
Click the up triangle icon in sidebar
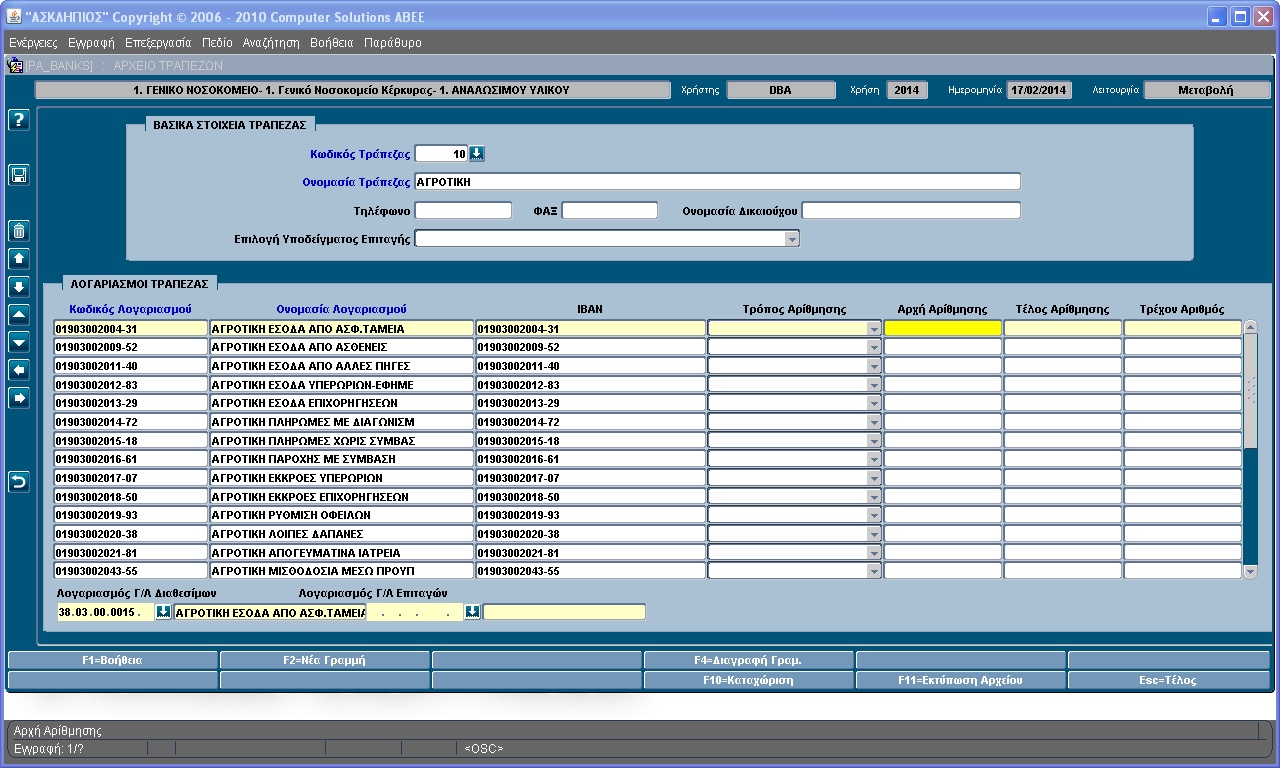coord(19,315)
